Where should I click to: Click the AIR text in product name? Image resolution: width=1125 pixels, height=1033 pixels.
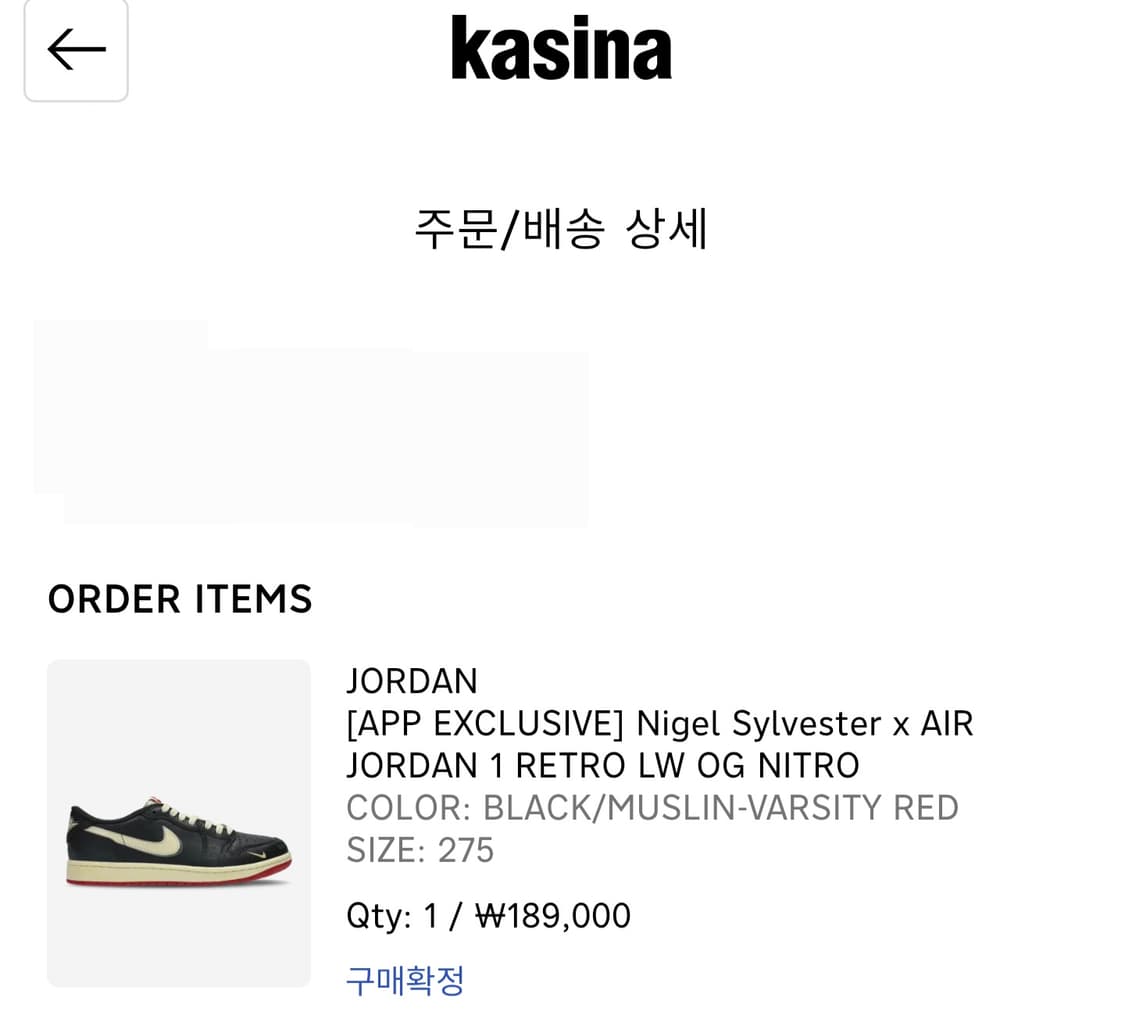[x=946, y=723]
